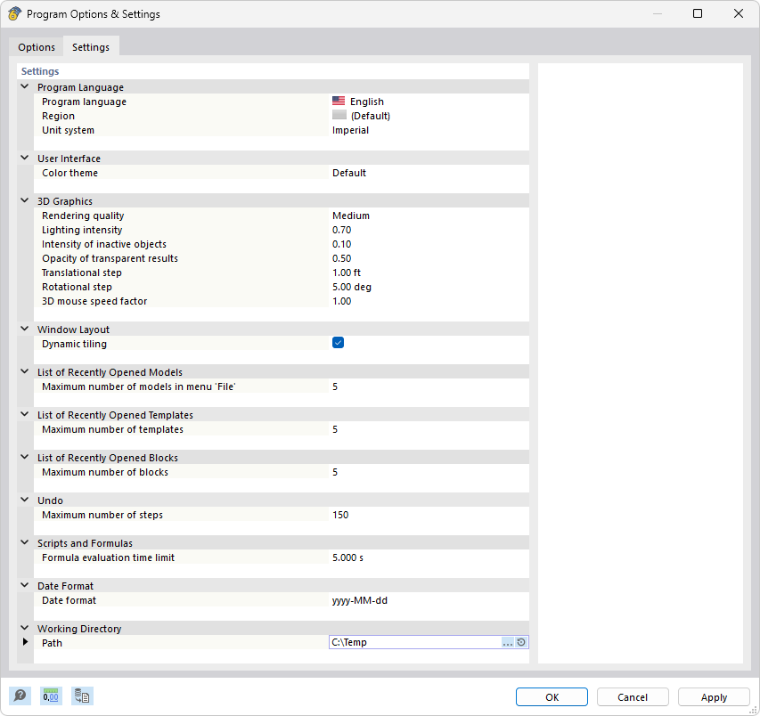
Task: Click the opacity value 0.50
Action: click(342, 258)
